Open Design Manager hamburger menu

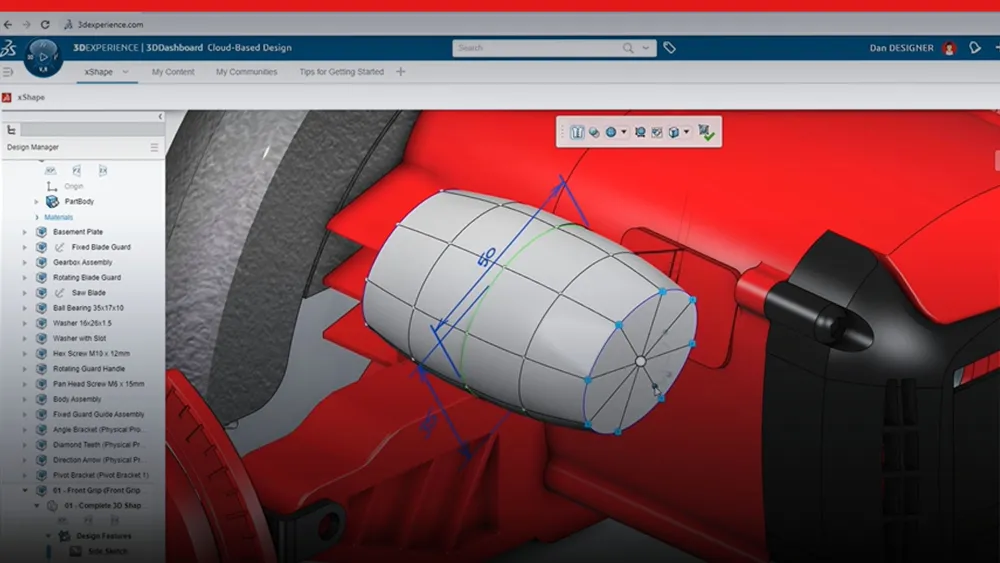point(154,147)
